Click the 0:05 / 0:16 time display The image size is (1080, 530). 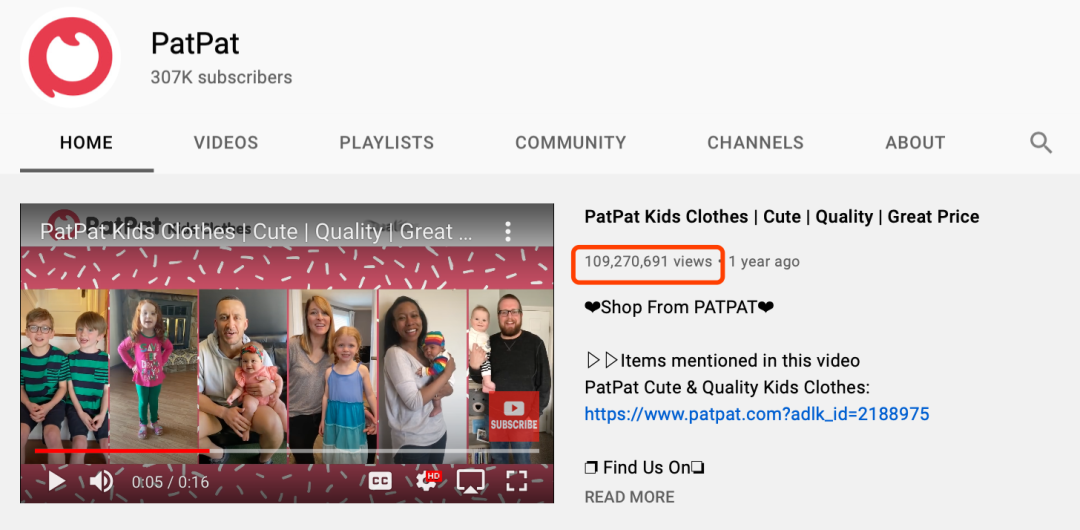click(170, 482)
